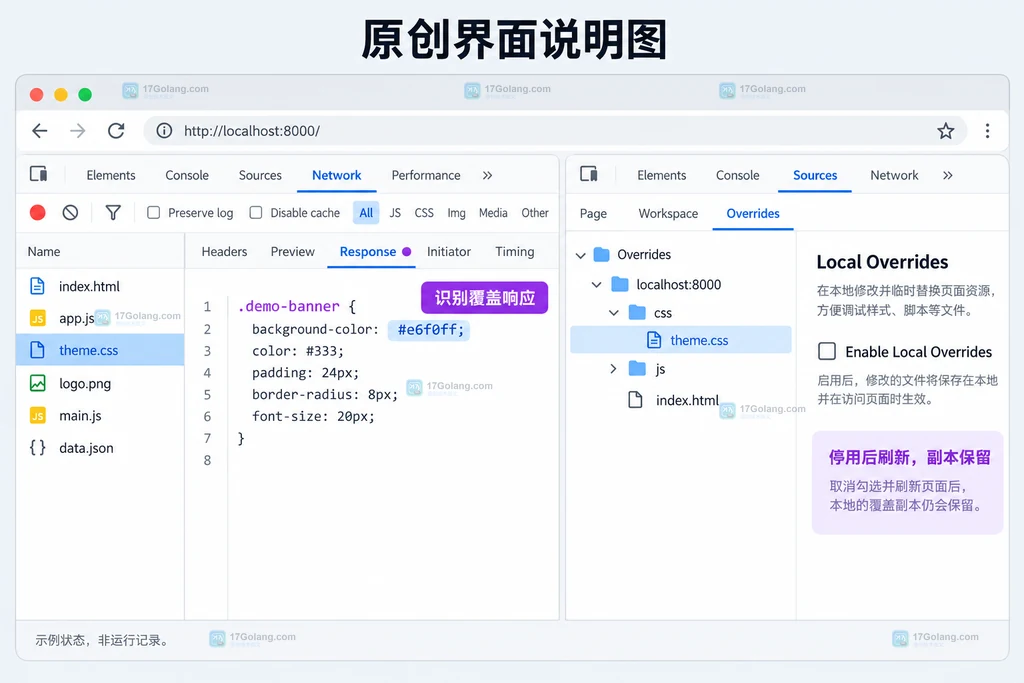Filter requests by Img
Viewport: 1024px width, 683px height.
[456, 213]
